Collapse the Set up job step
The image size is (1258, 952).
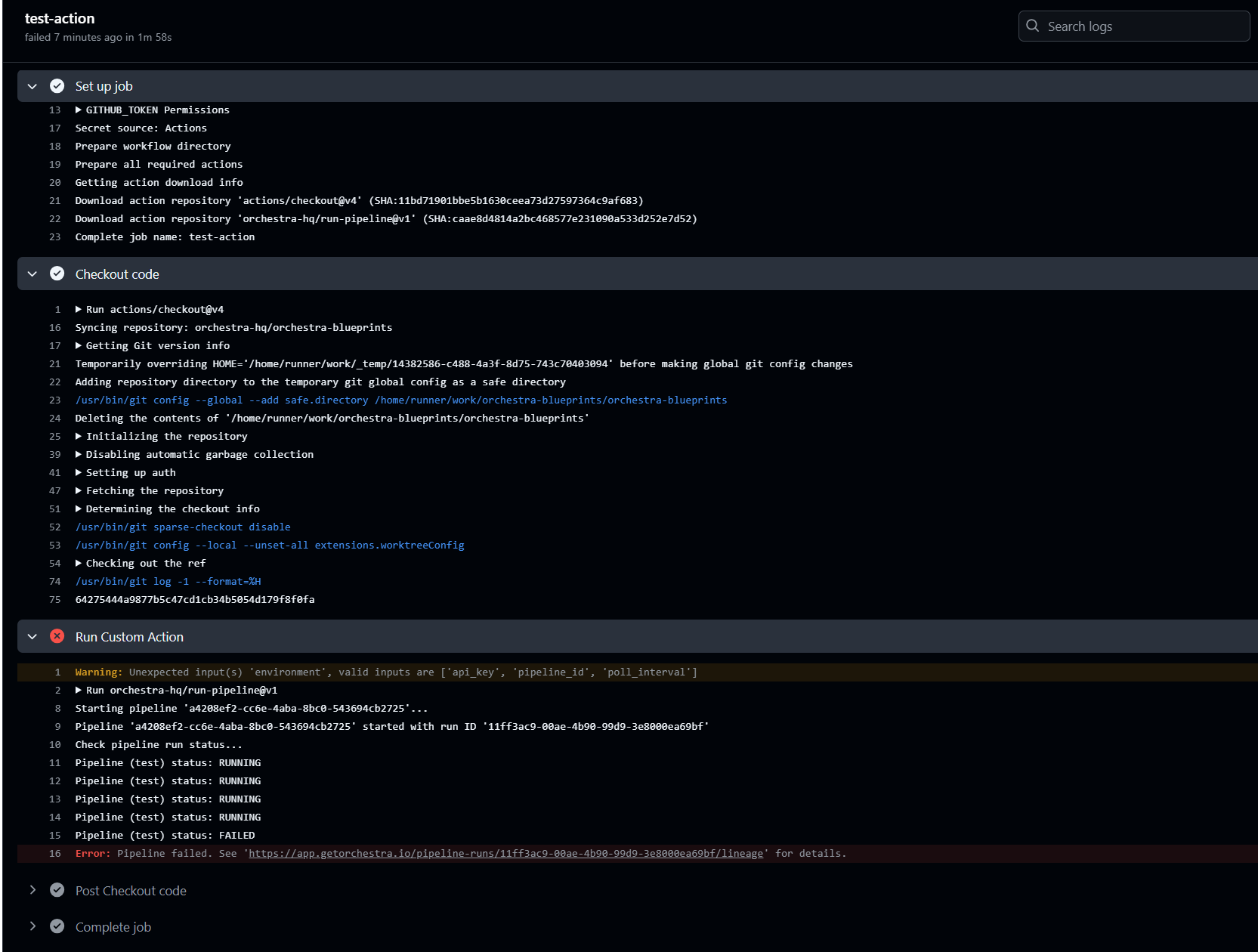point(32,86)
